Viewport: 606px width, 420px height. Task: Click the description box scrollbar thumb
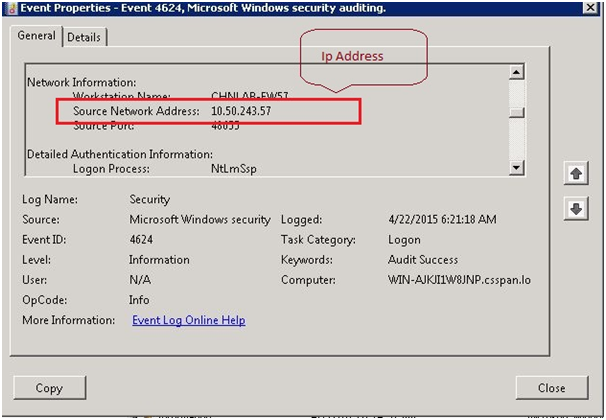(516, 110)
